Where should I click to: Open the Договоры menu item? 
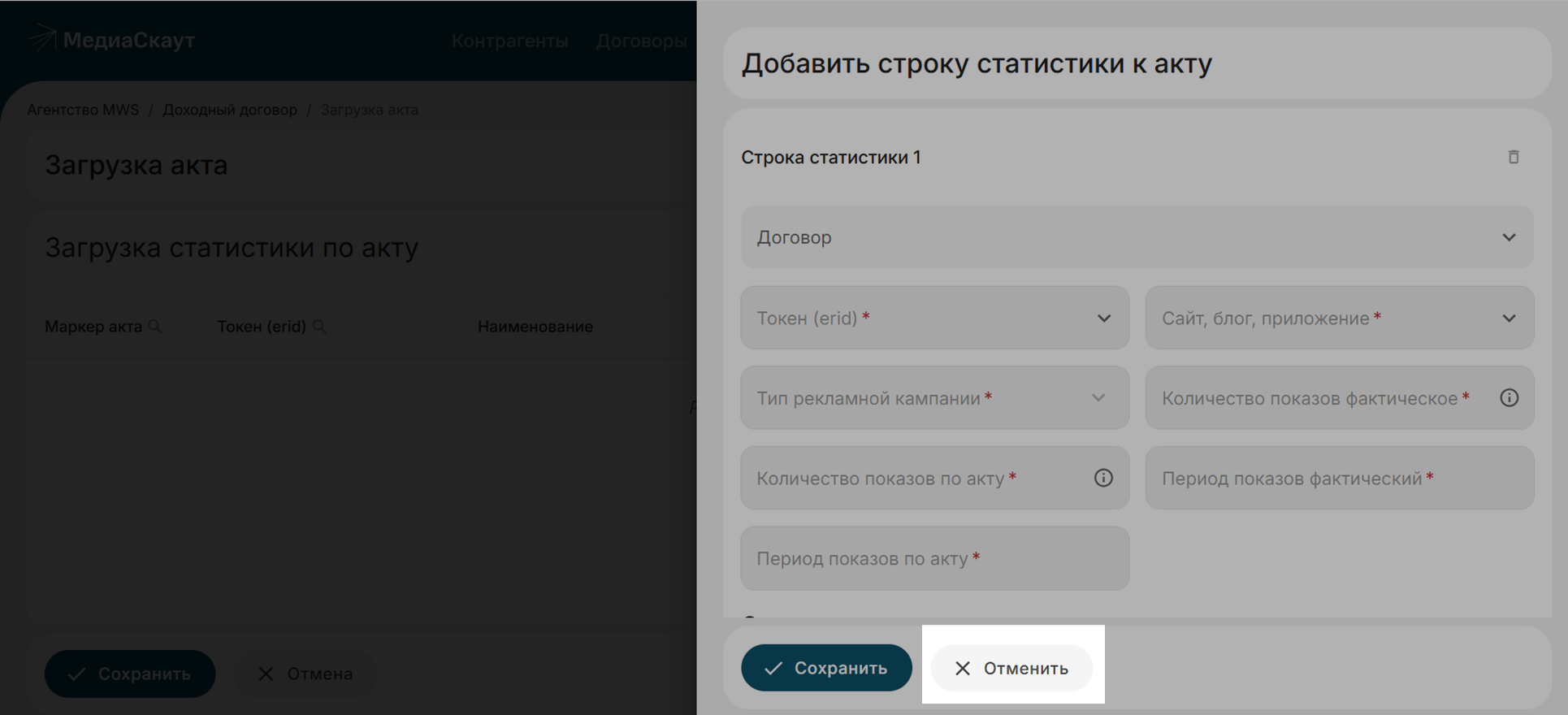click(641, 41)
